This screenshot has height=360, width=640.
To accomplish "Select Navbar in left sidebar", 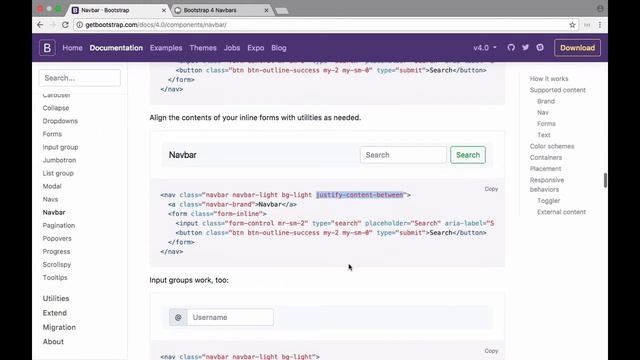I will [x=54, y=213].
